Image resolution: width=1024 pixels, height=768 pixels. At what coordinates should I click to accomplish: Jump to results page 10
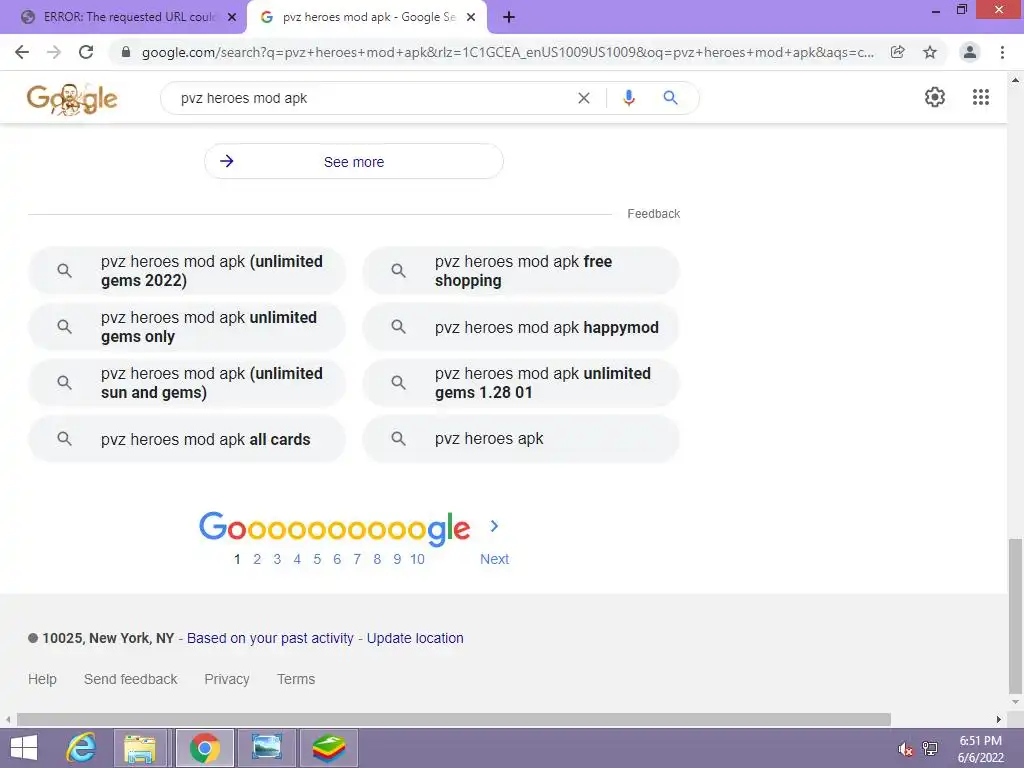point(417,559)
